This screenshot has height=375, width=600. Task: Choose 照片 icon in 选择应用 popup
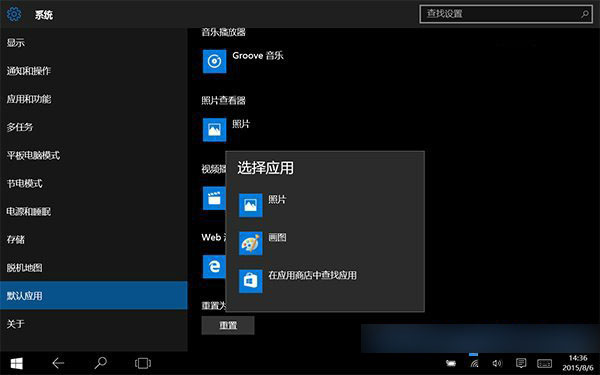[x=251, y=205]
